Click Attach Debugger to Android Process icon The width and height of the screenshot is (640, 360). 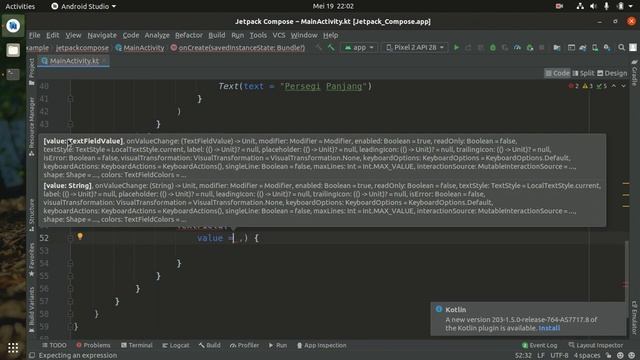click(x=530, y=48)
